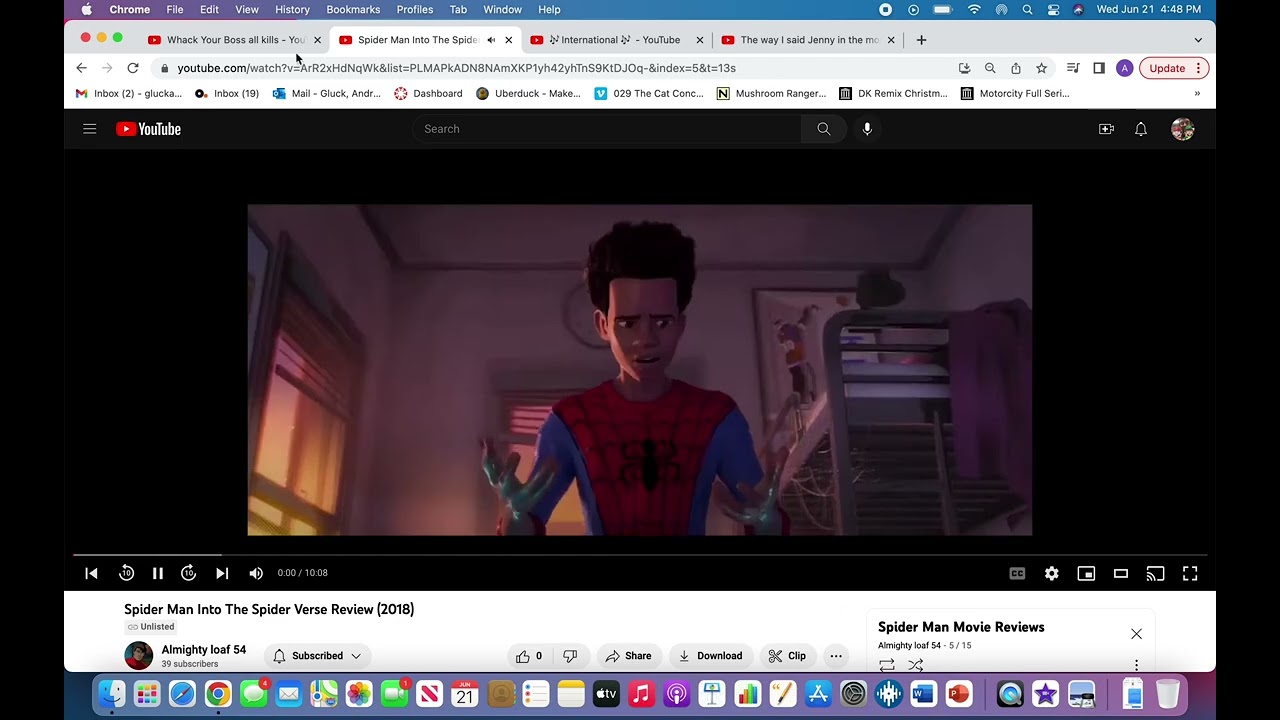Expand the Chrome tab search chevron
Viewport: 1280px width, 720px height.
pos(1198,40)
